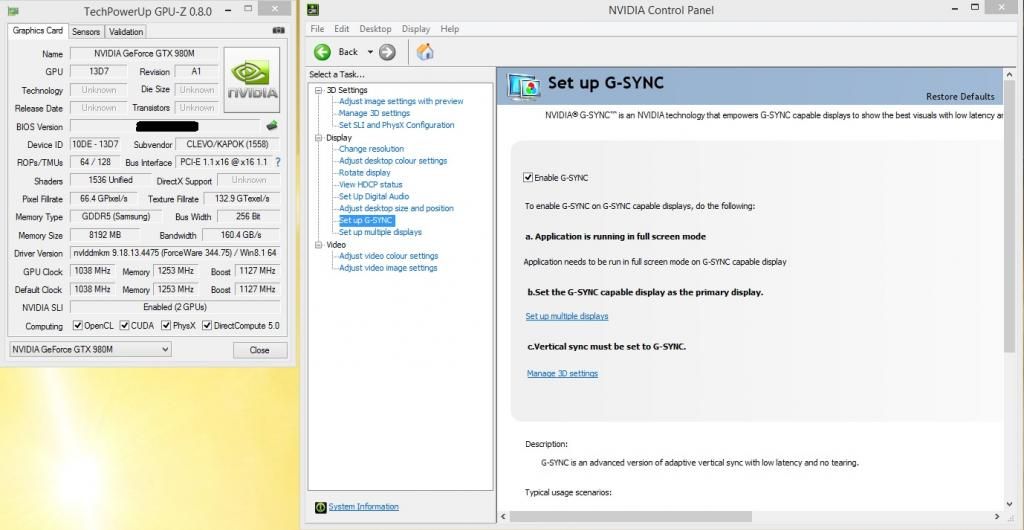Select Adjust video image settings

(388, 268)
